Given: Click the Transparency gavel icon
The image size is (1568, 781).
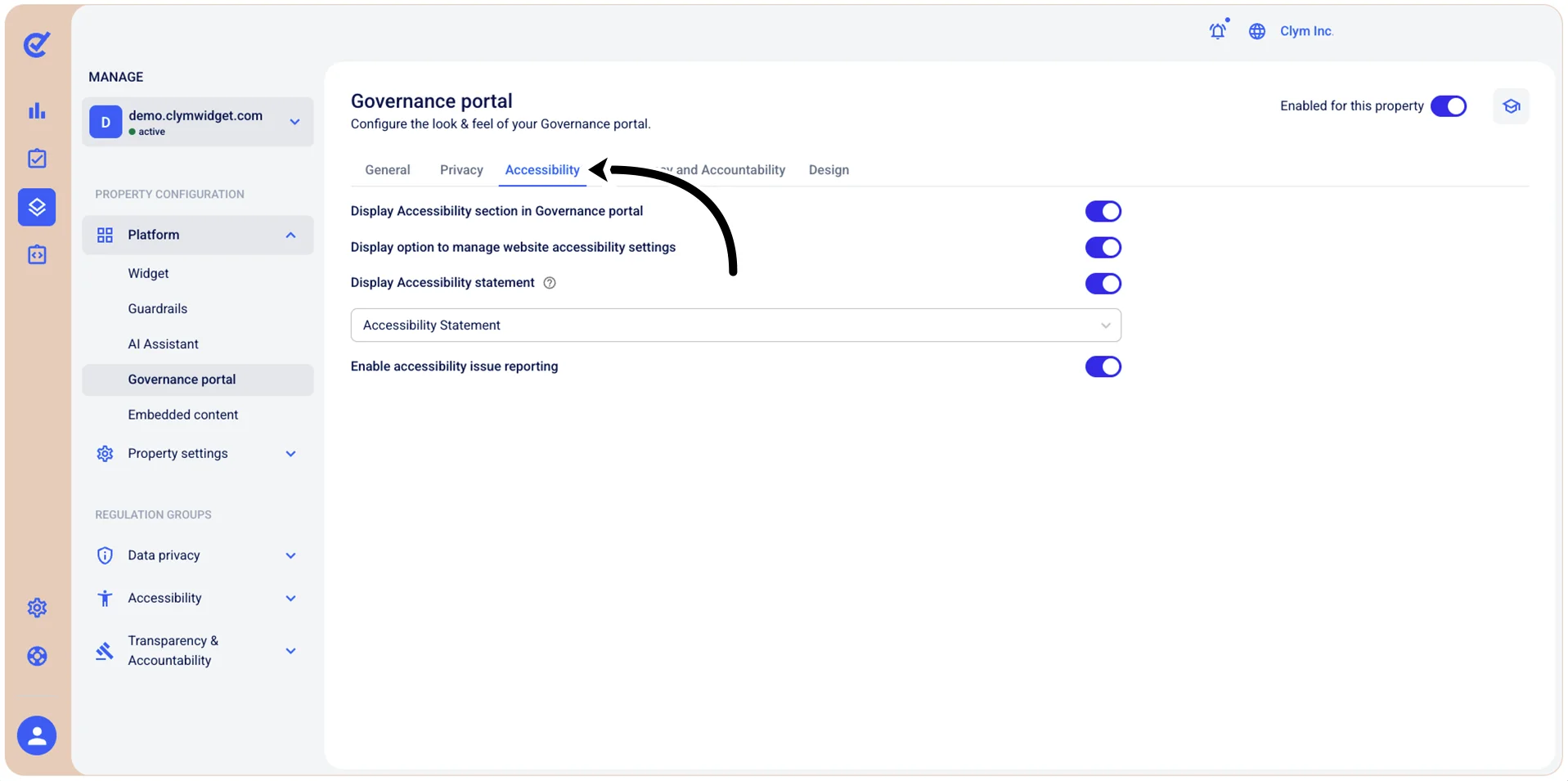Looking at the screenshot, I should tap(105, 651).
